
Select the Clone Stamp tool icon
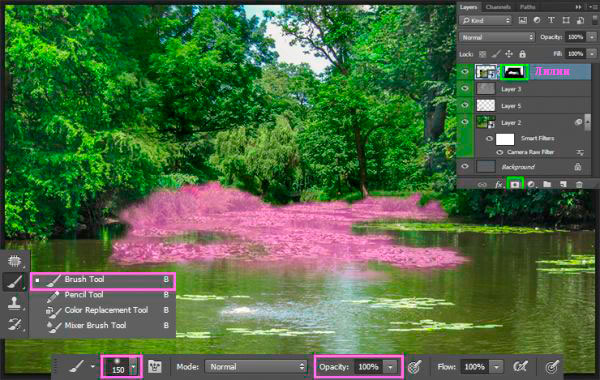pyautogui.click(x=15, y=303)
